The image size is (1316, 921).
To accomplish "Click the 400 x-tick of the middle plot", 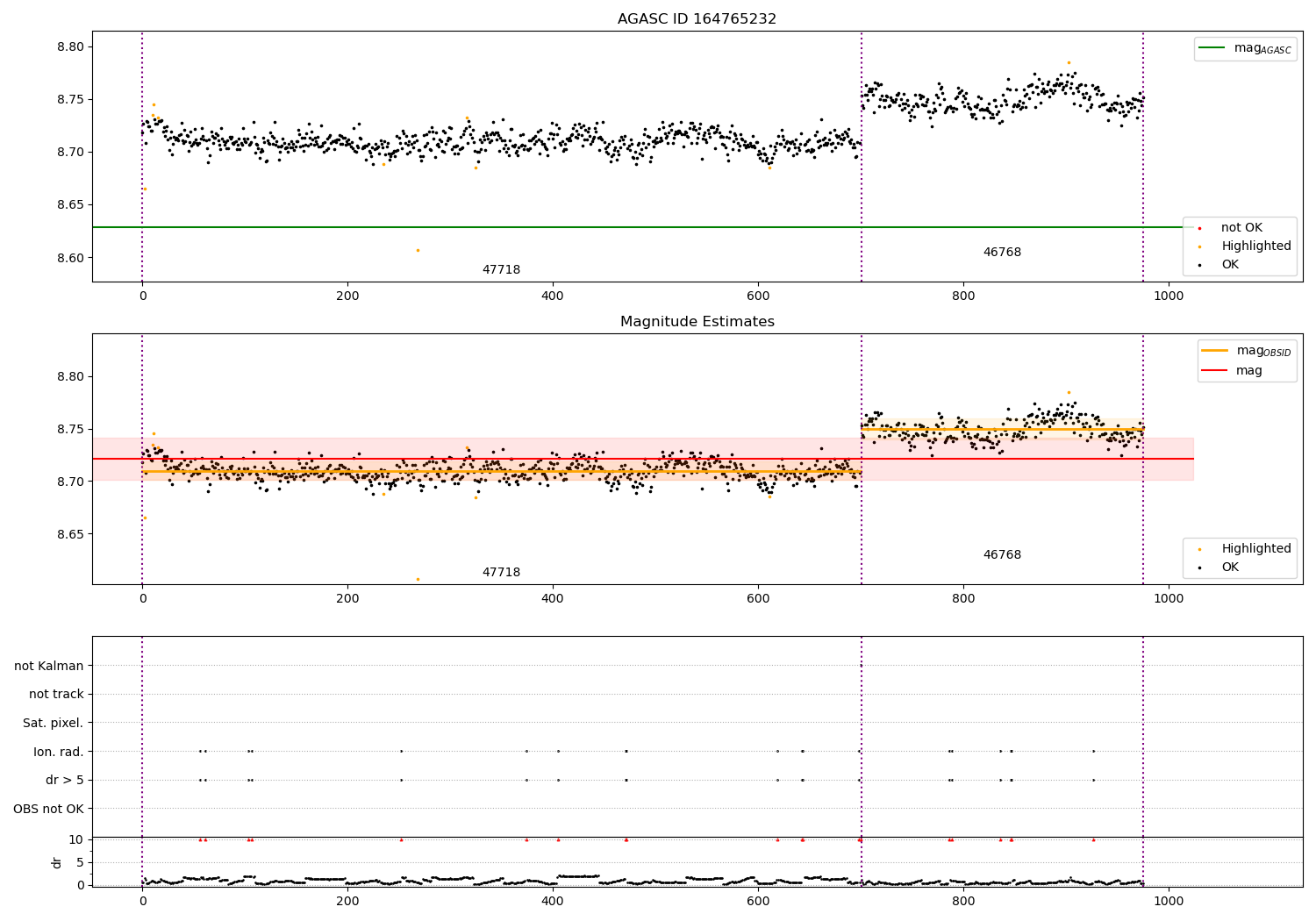I will [553, 599].
